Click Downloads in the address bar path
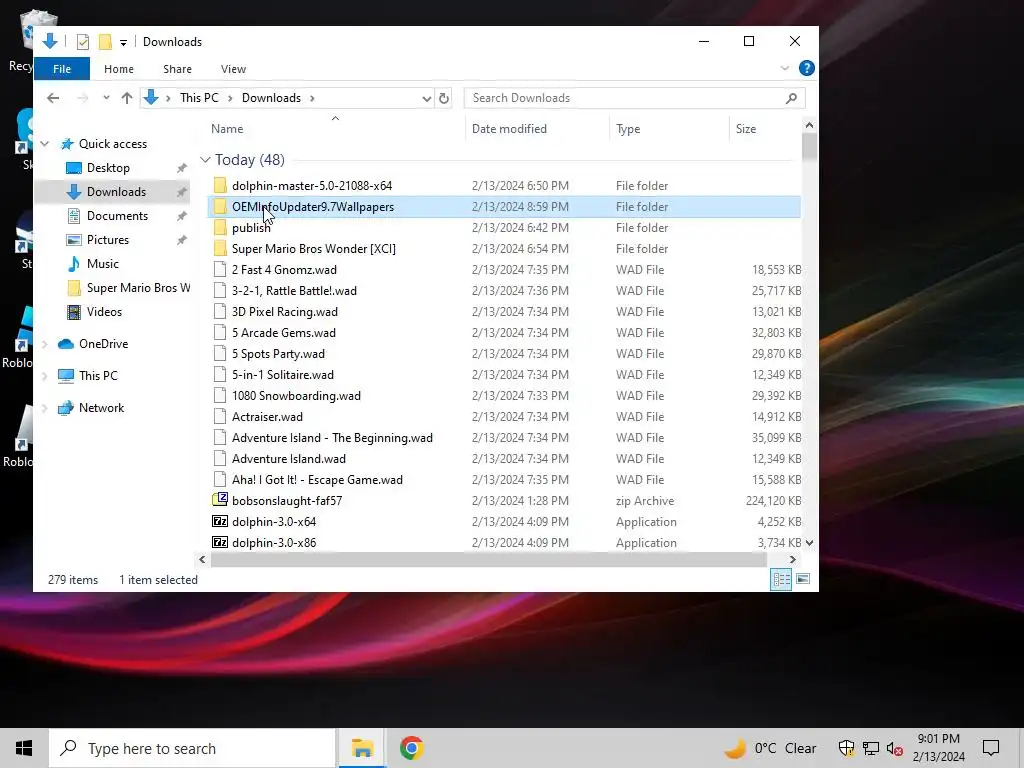 point(271,98)
